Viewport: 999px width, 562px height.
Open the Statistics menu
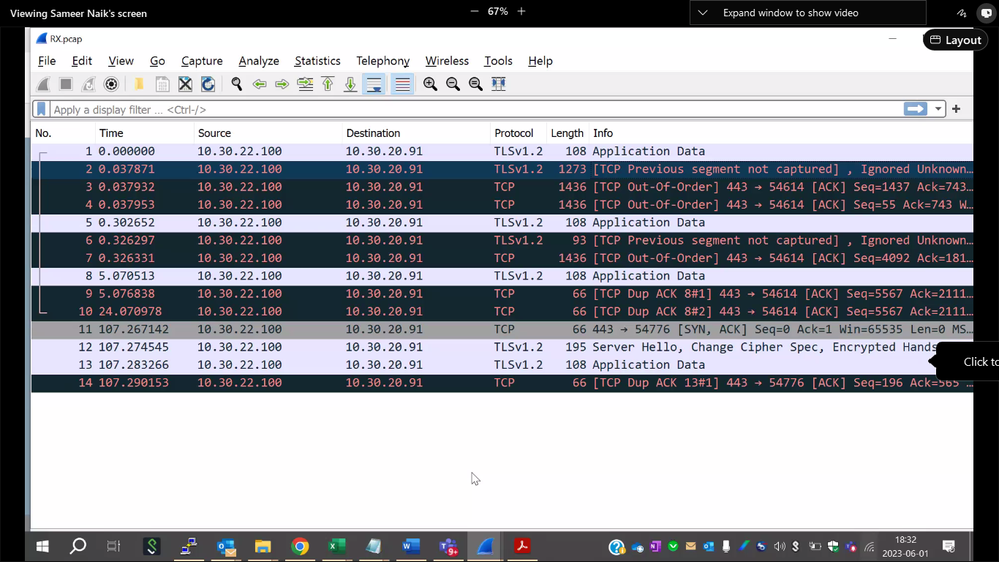317,61
